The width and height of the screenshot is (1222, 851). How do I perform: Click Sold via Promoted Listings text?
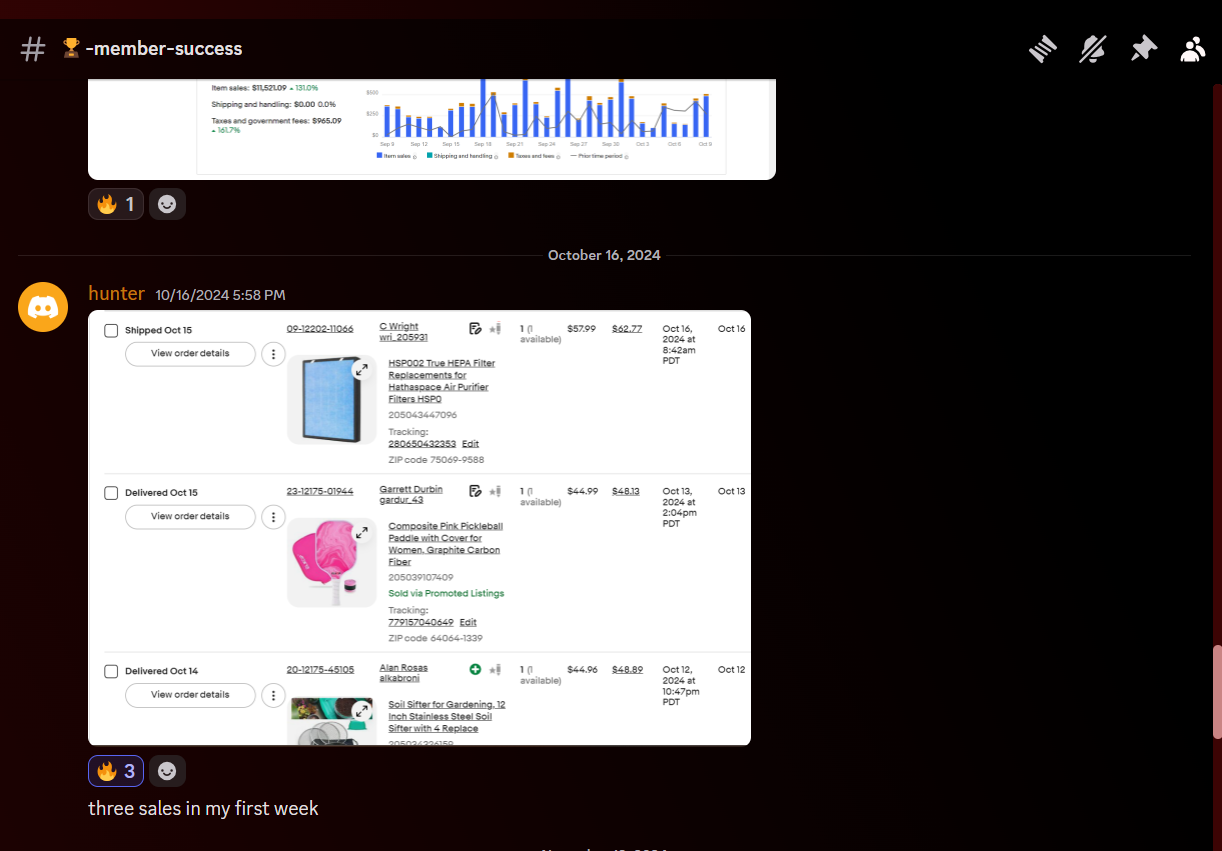pyautogui.click(x=446, y=593)
